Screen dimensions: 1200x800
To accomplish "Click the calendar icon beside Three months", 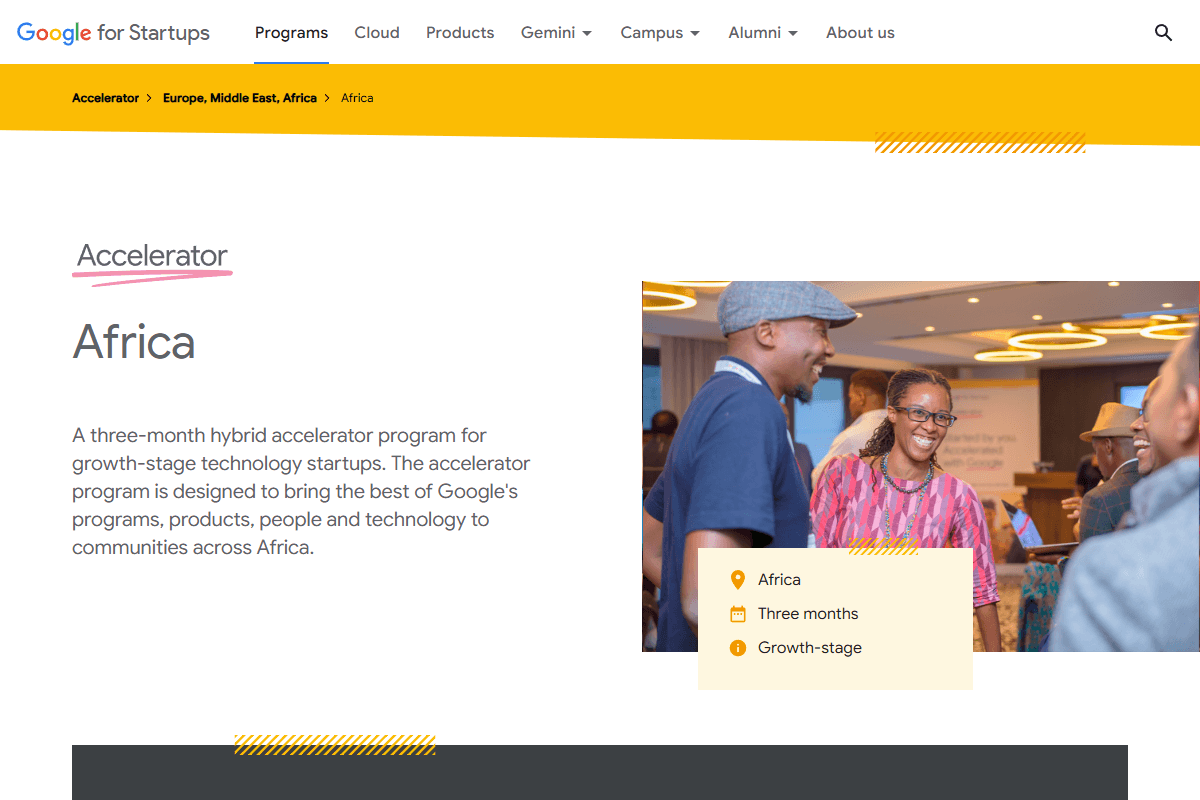I will (738, 614).
